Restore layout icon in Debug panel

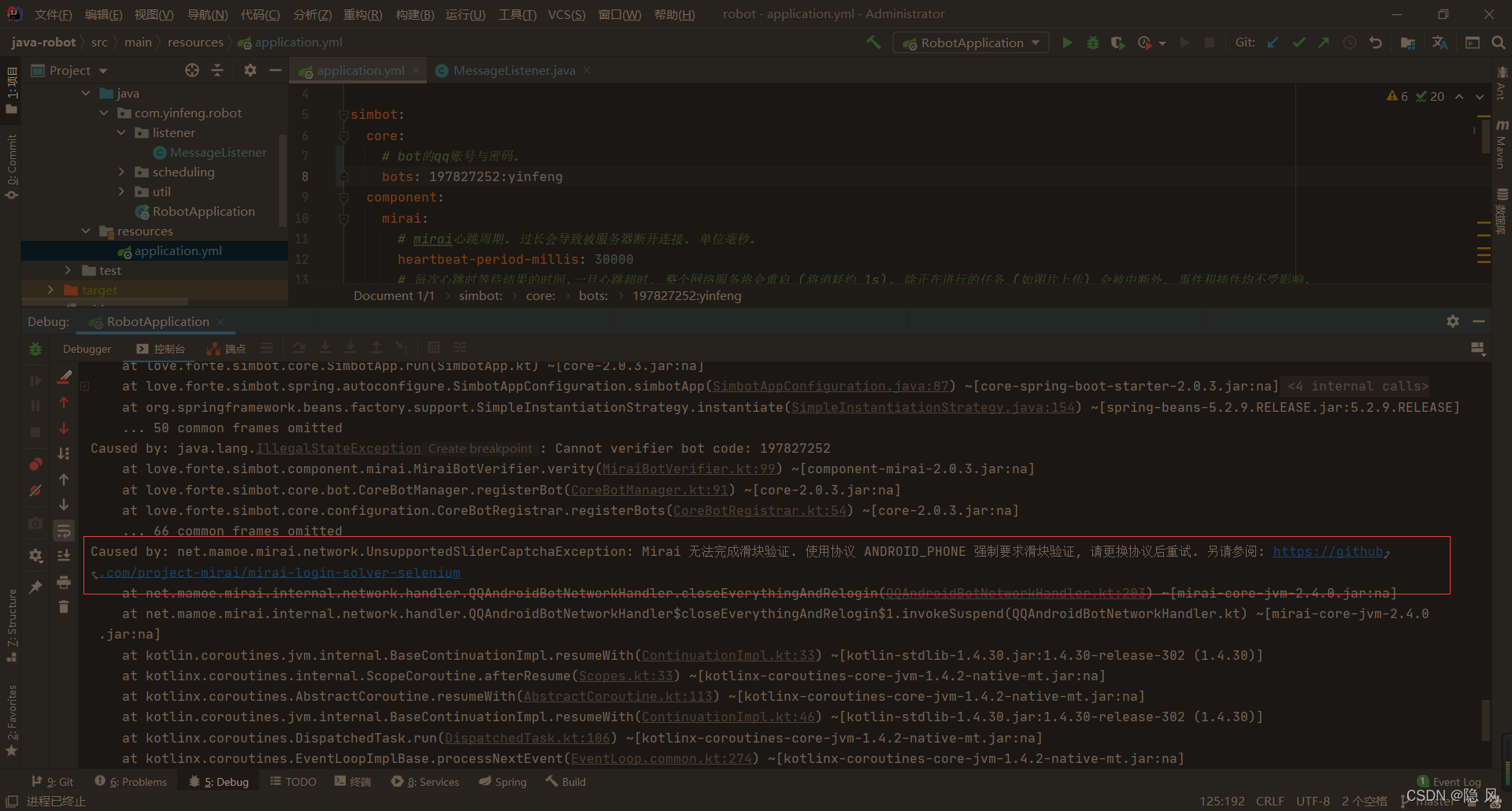pos(1477,348)
